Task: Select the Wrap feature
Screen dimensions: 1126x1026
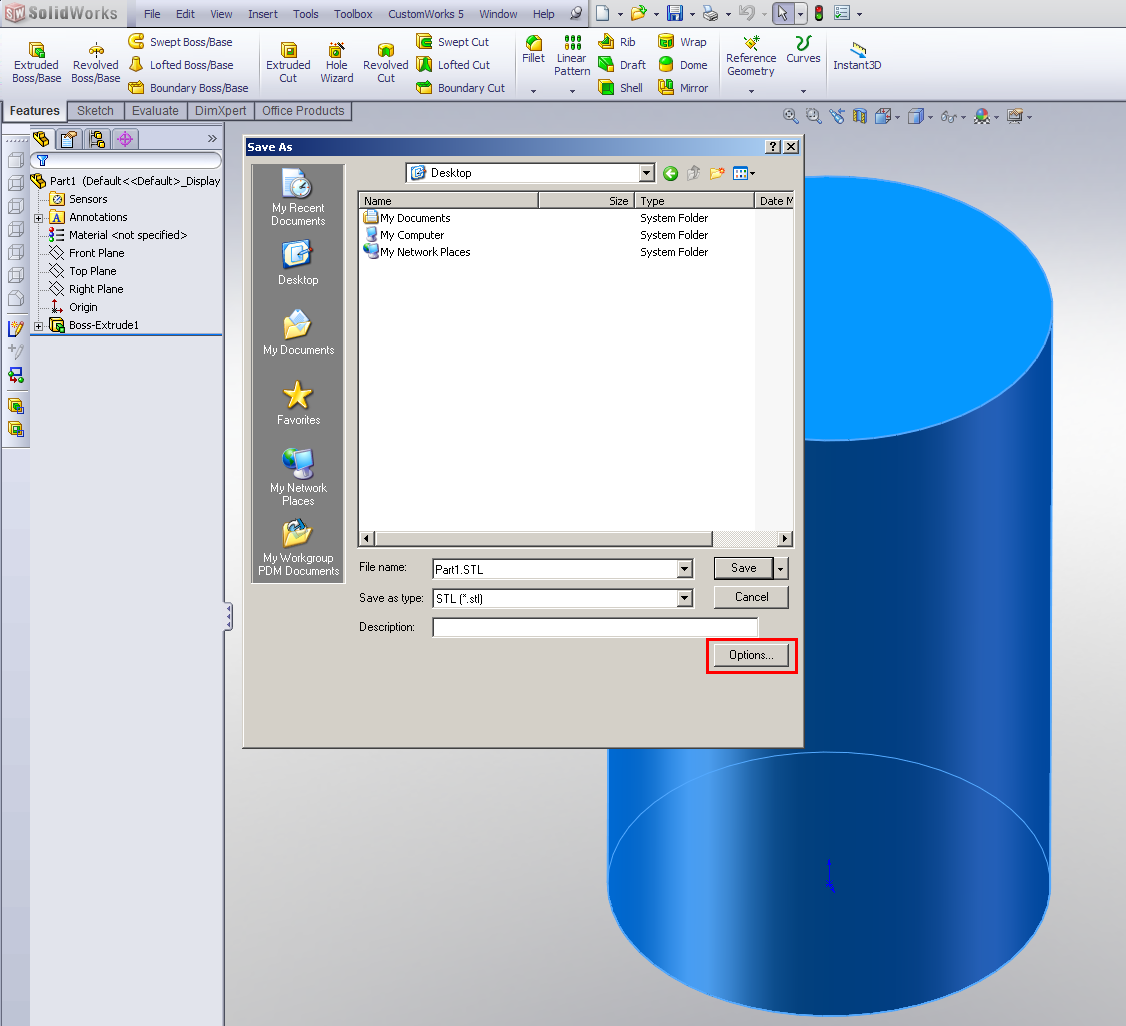Action: [683, 42]
